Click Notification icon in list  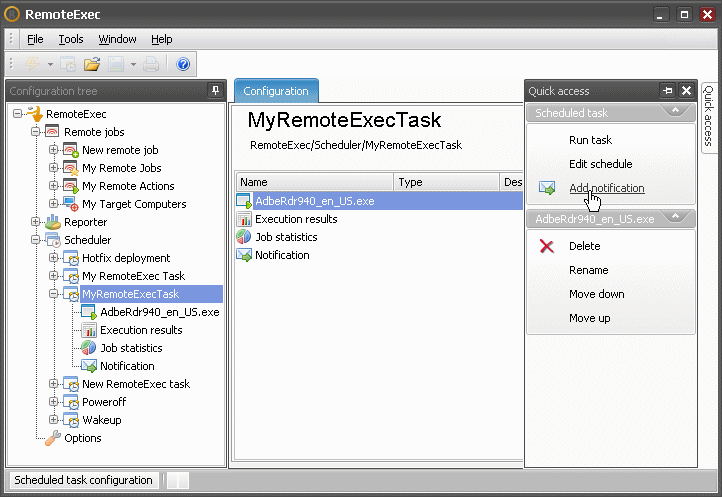point(244,255)
